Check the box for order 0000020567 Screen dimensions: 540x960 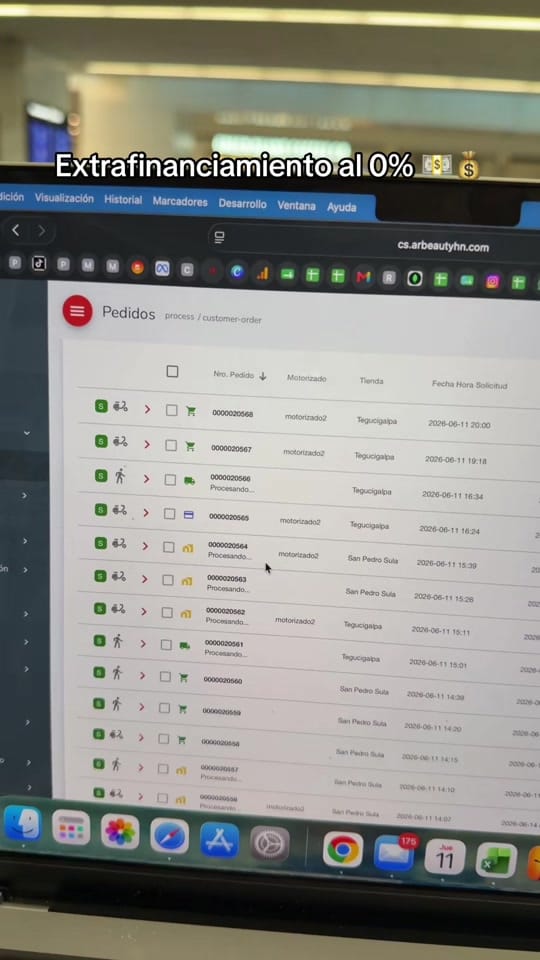(x=171, y=445)
